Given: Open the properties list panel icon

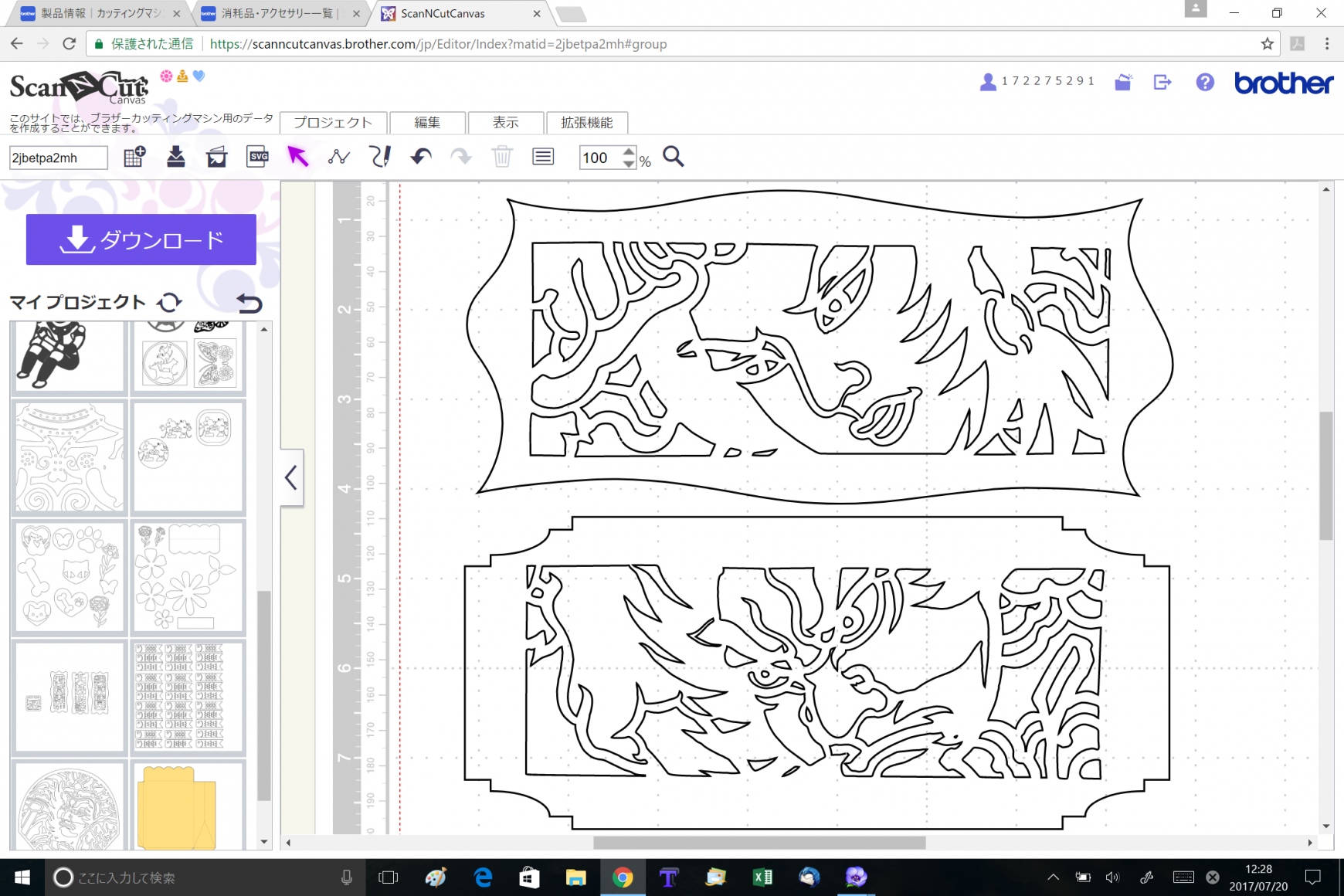Looking at the screenshot, I should (x=543, y=157).
